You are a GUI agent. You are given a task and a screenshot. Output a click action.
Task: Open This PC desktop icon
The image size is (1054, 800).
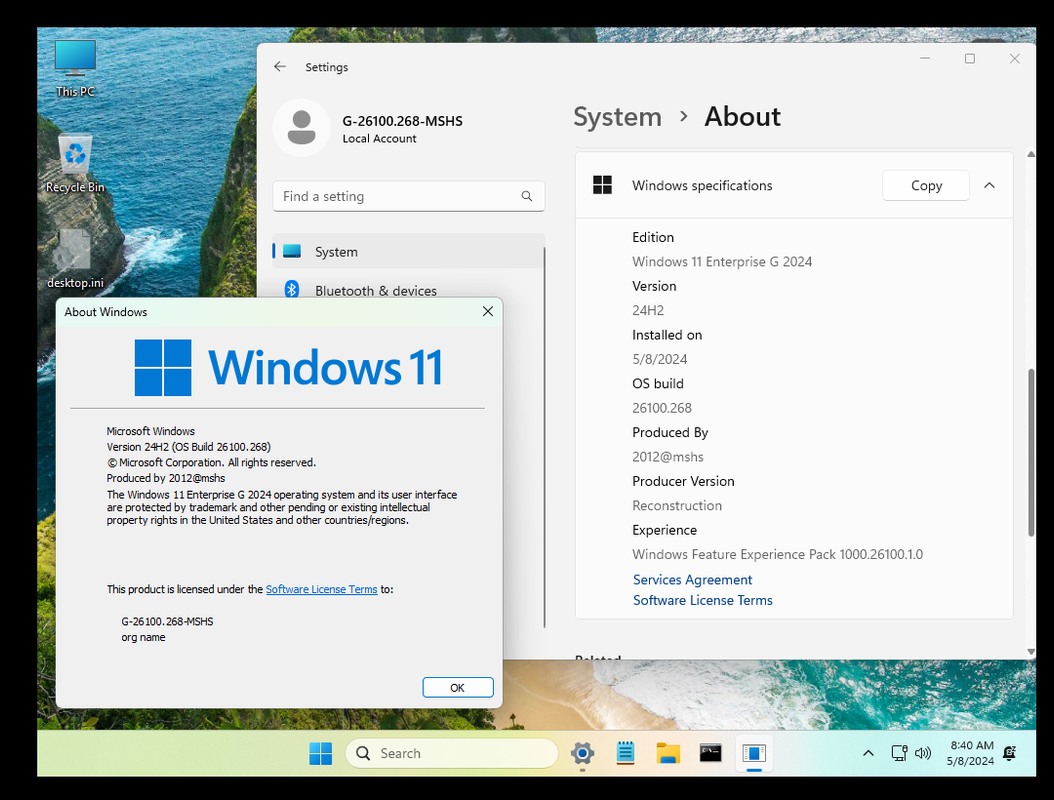pyautogui.click(x=75, y=67)
